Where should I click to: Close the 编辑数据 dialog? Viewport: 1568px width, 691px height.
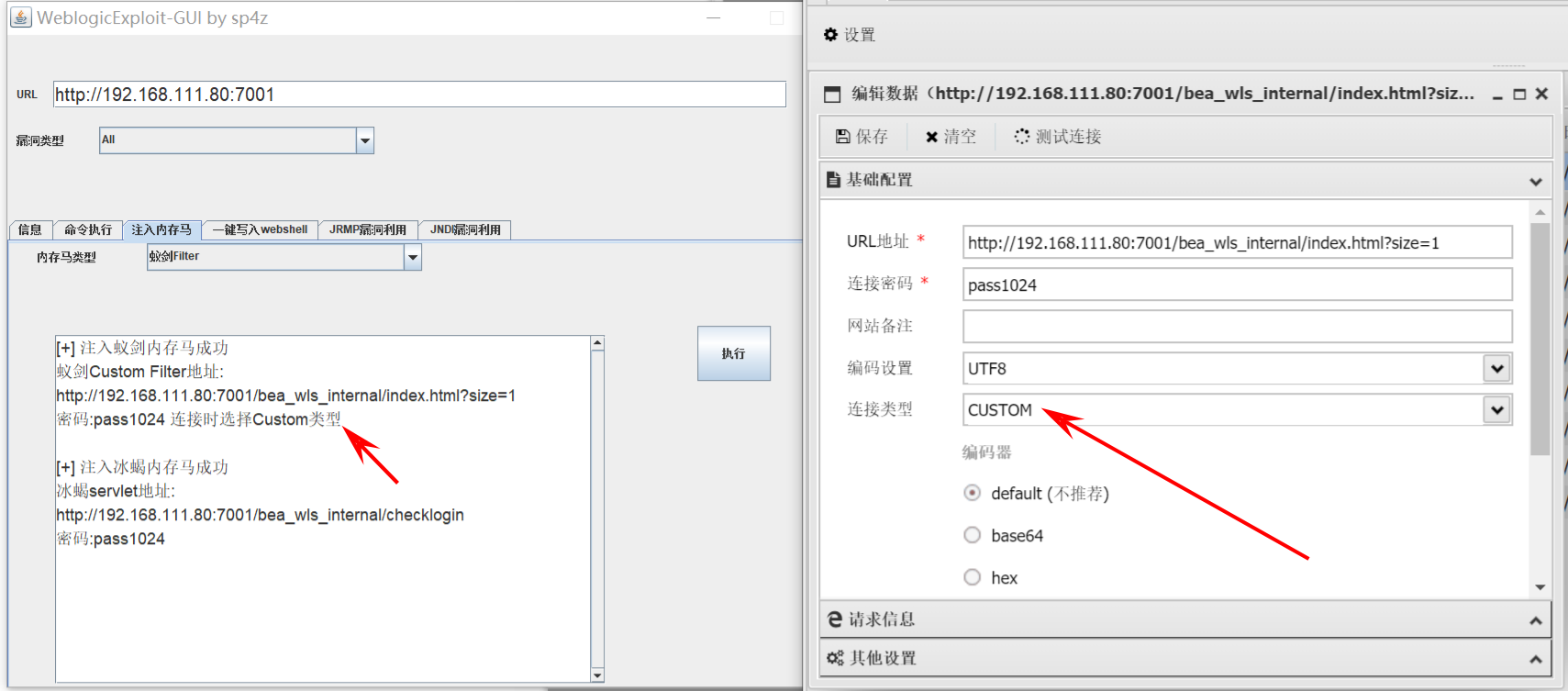[x=1541, y=95]
